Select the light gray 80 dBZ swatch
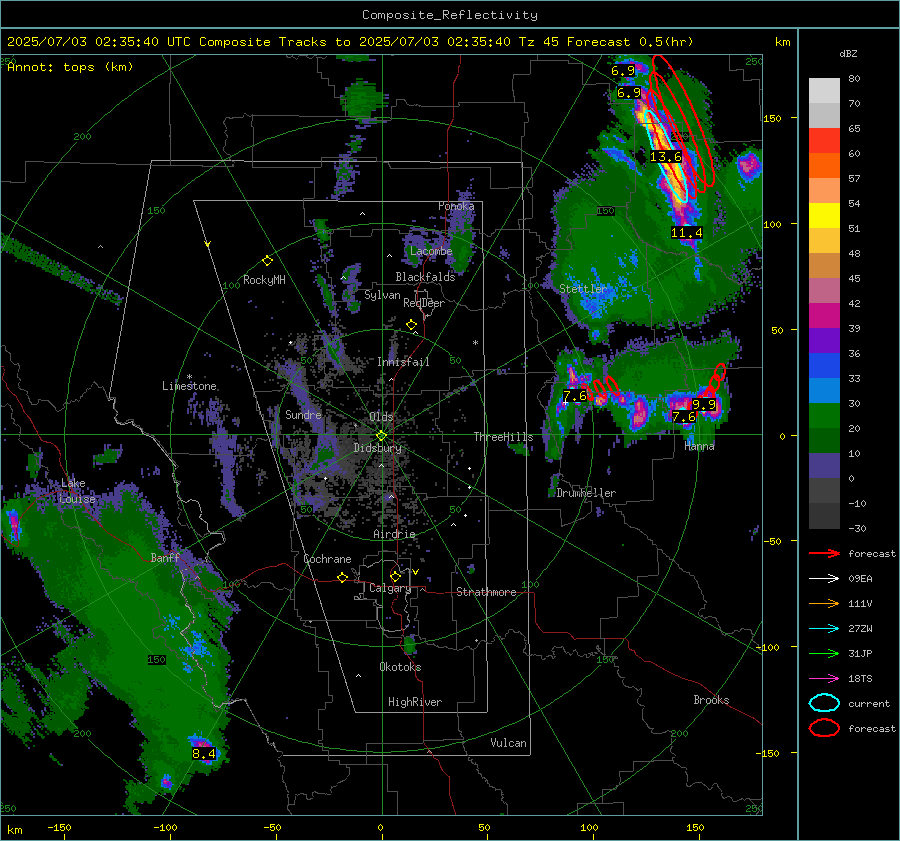900x841 pixels. tap(824, 91)
